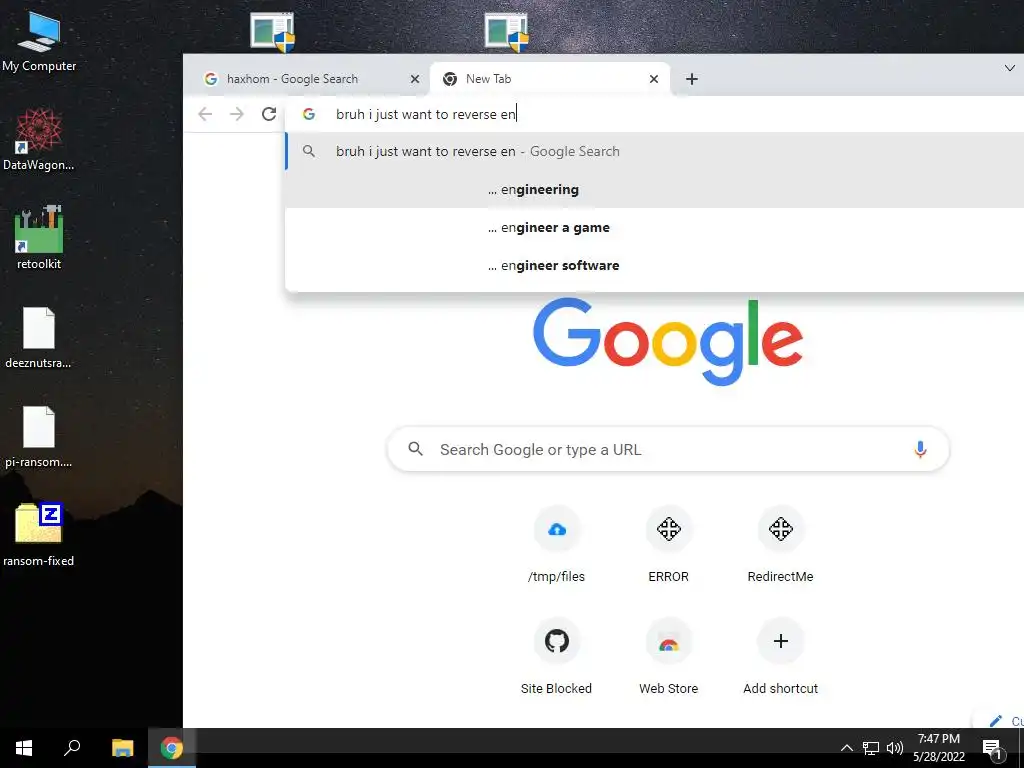
Task: Launch the retoolkit desktop shortcut
Action: tap(39, 238)
